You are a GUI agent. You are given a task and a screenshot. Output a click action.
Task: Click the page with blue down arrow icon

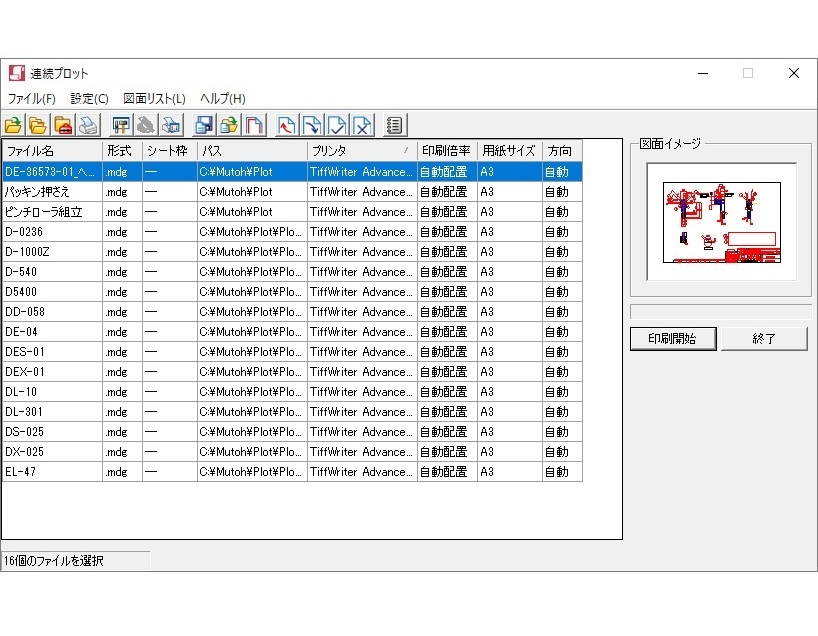coord(311,125)
